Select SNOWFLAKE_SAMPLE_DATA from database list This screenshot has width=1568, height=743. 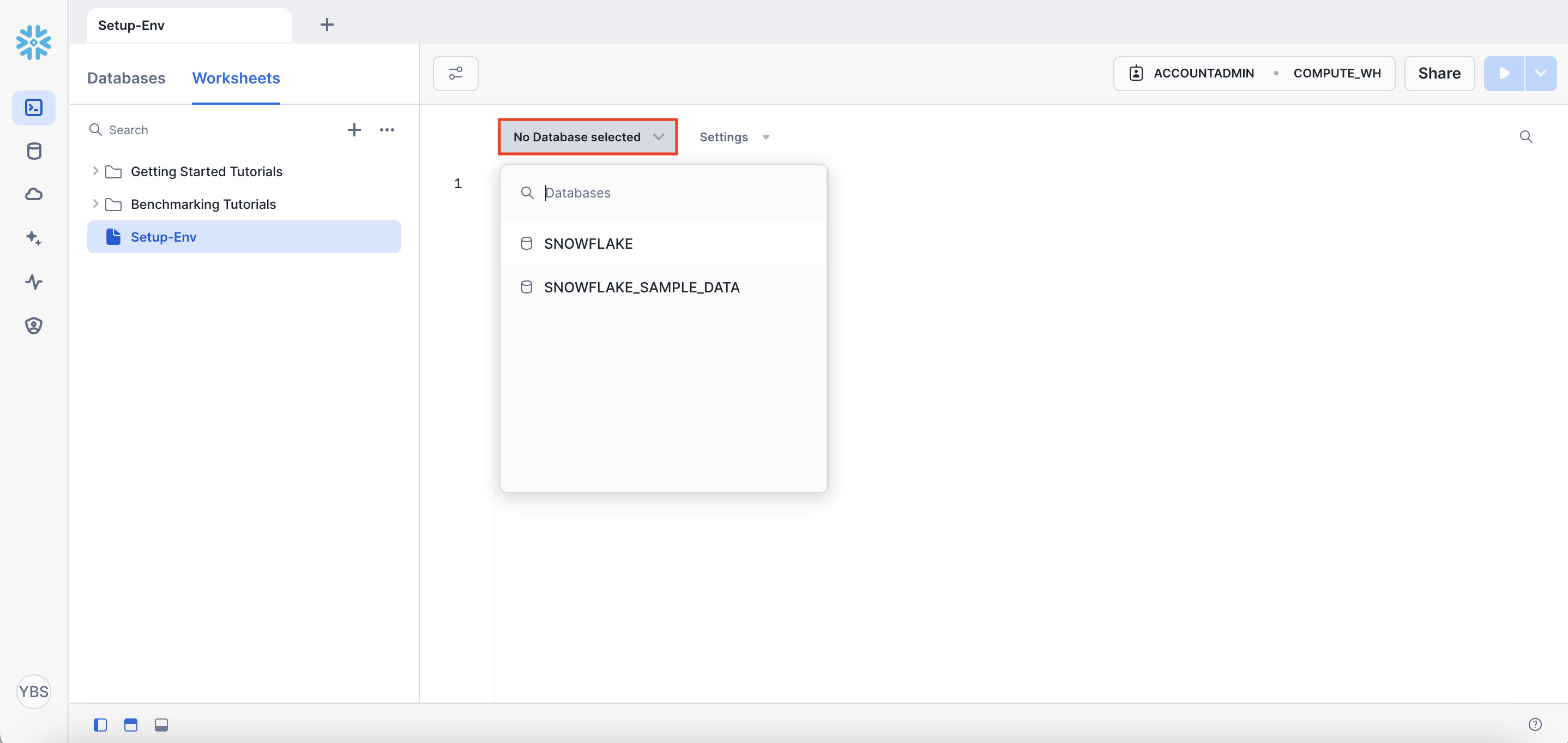click(641, 287)
